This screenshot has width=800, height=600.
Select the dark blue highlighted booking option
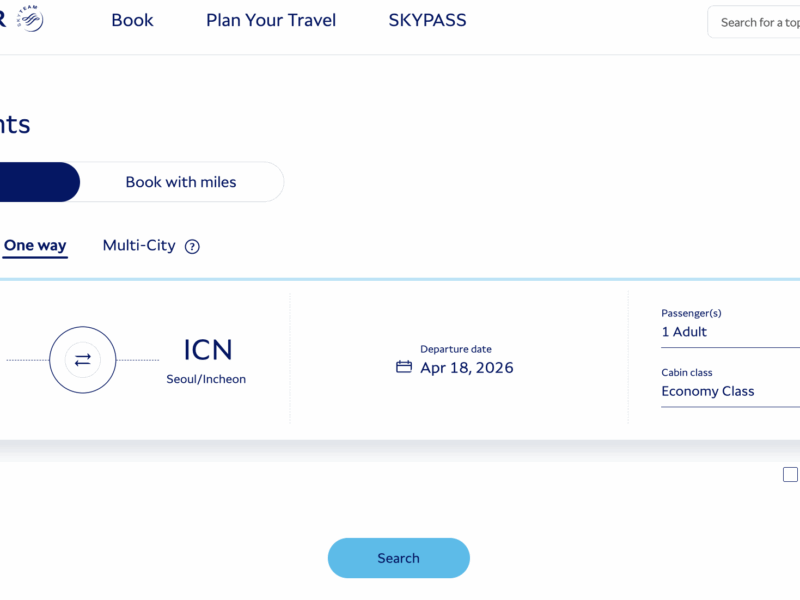38,182
